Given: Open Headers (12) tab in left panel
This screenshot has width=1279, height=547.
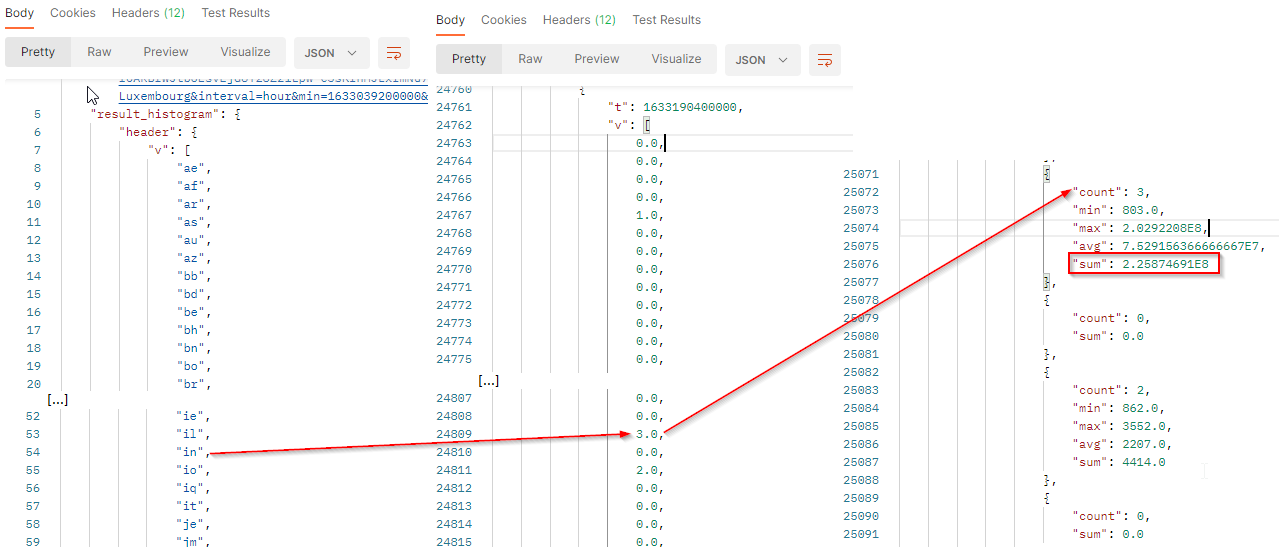Looking at the screenshot, I should [x=148, y=13].
